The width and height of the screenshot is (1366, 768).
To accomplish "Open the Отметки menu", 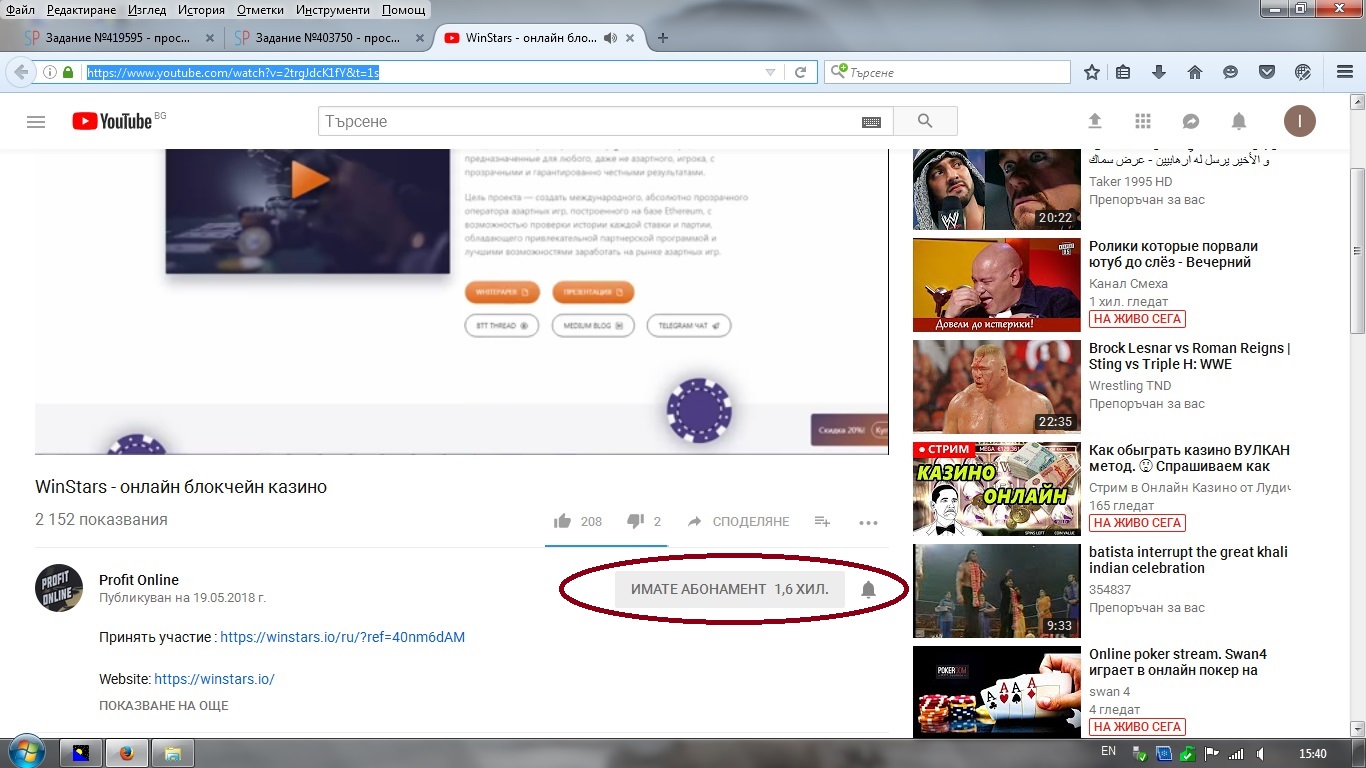I will click(260, 10).
